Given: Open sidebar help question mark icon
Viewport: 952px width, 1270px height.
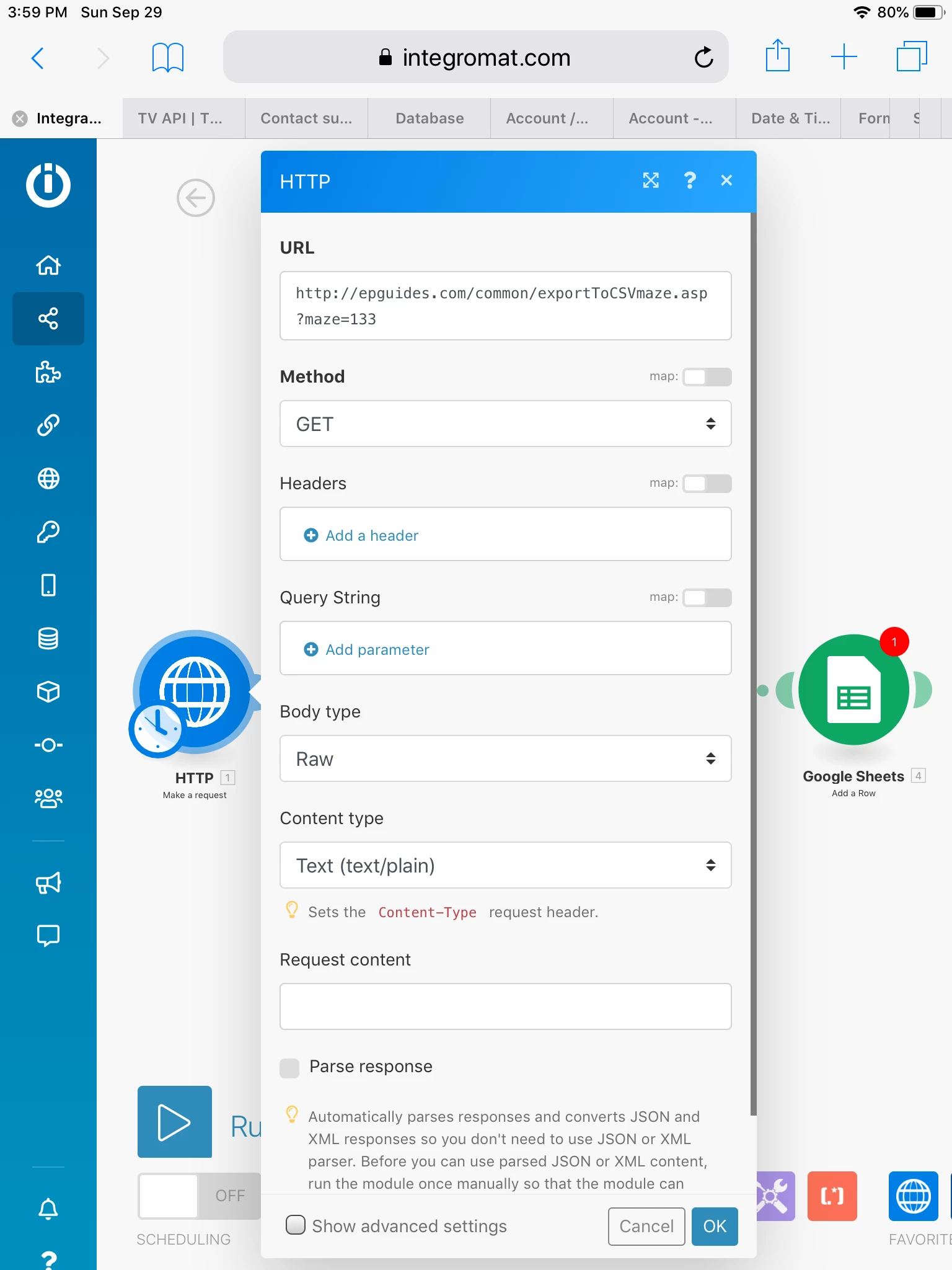Looking at the screenshot, I should [48, 1260].
